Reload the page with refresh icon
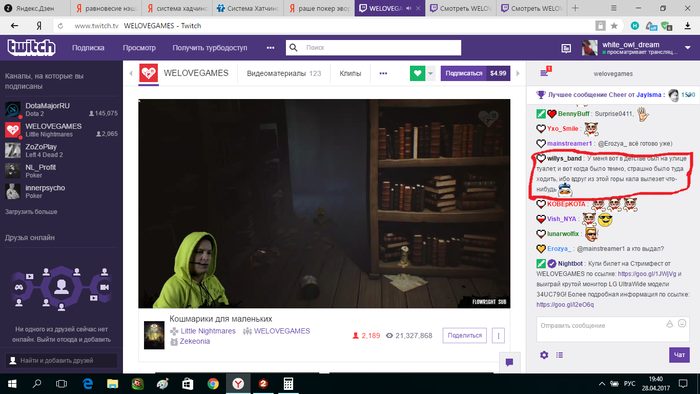700x394 pixels. click(60, 26)
